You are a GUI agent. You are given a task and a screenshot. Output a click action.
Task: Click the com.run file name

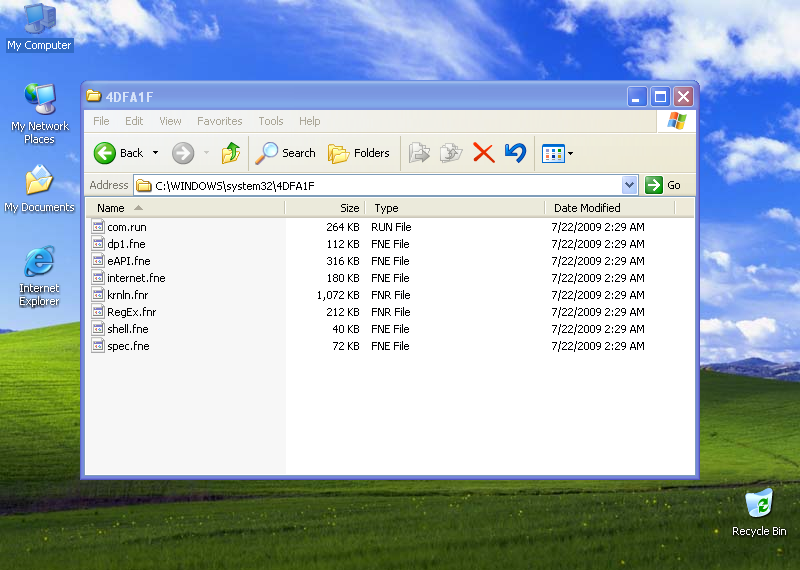[x=127, y=227]
